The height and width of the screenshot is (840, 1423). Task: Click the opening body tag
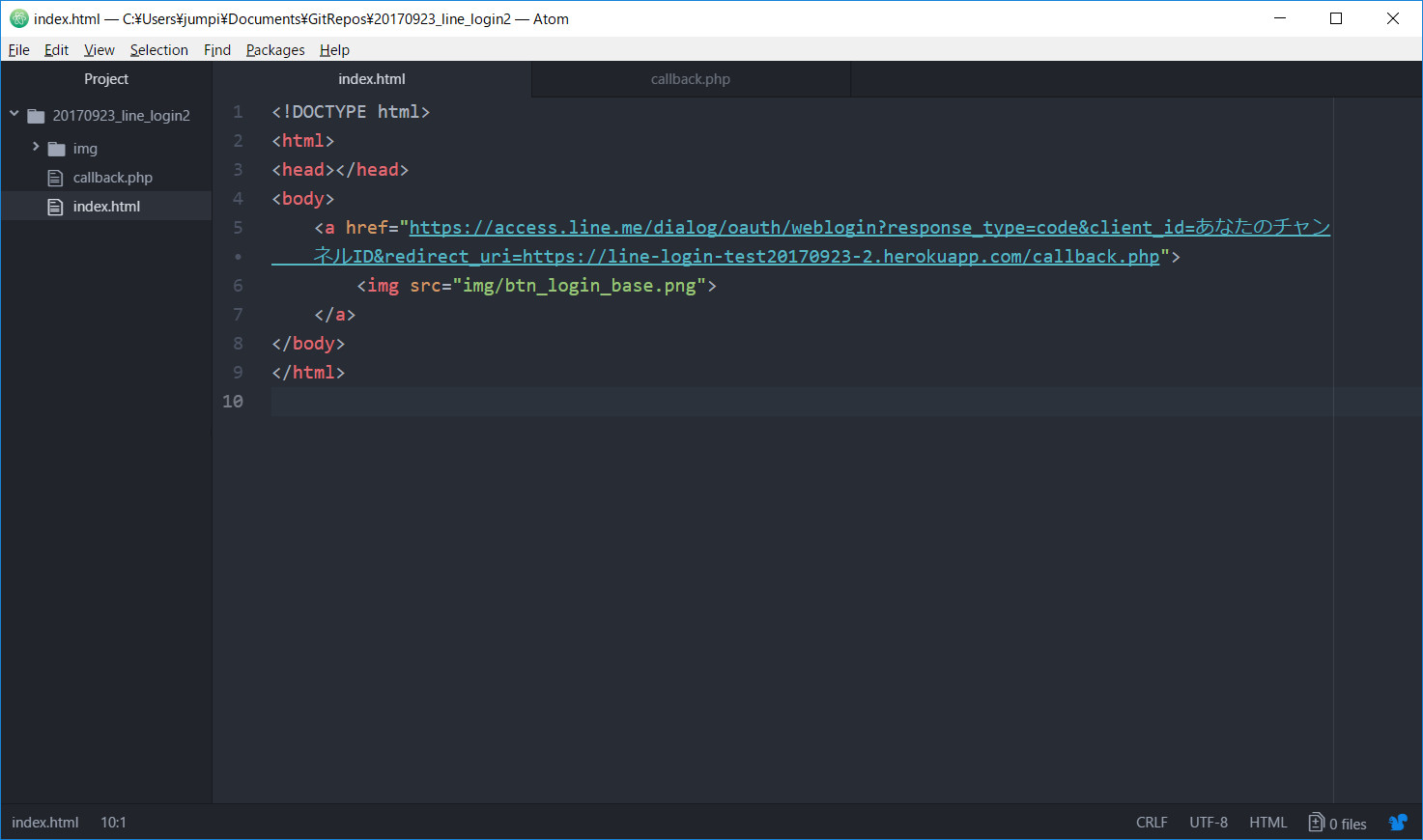click(303, 199)
